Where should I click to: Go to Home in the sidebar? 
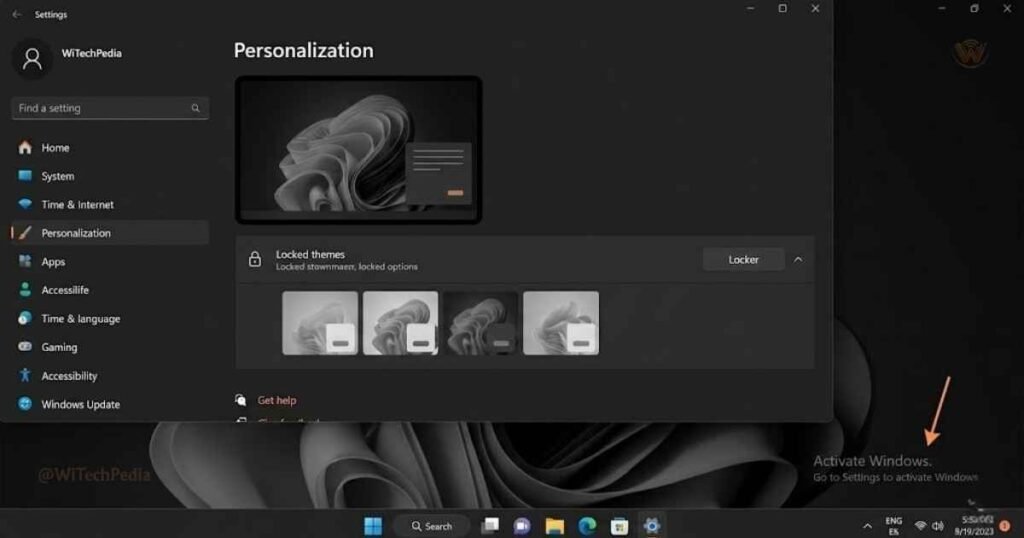pos(110,148)
